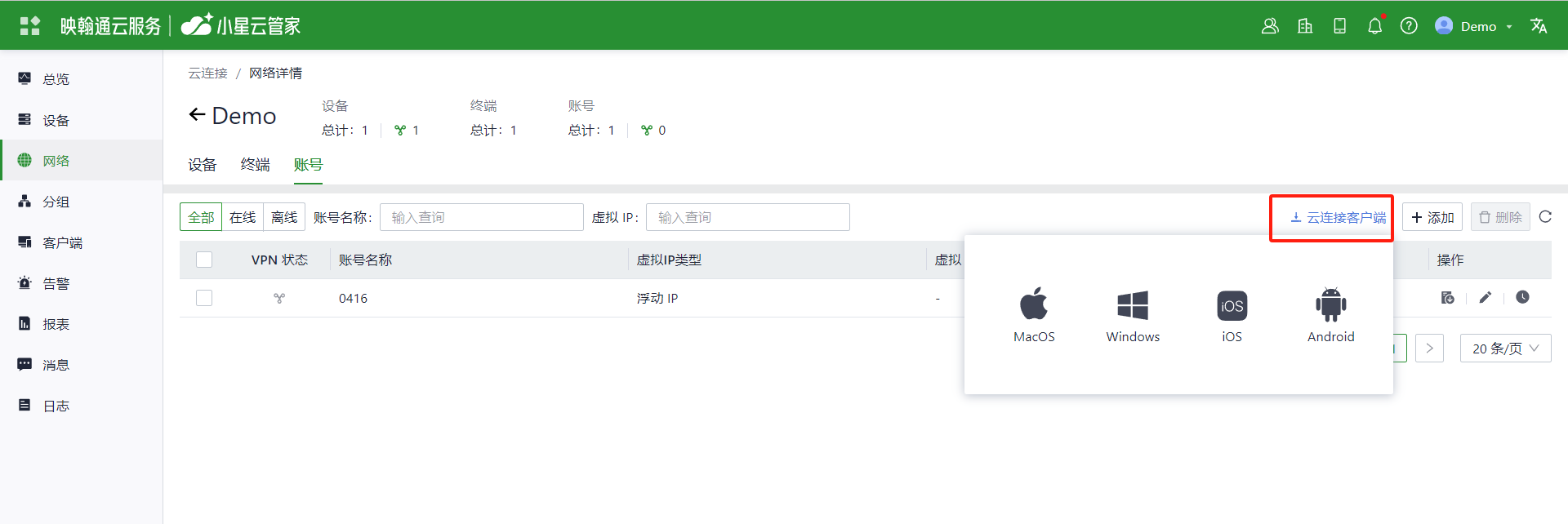Switch to the 设备 tab
Viewport: 1568px width, 524px height.
tap(203, 165)
